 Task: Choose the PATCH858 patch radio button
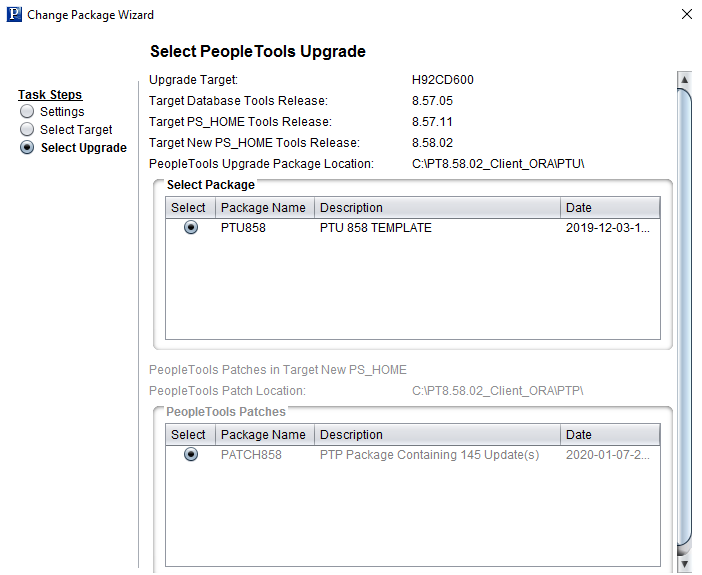pos(191,455)
